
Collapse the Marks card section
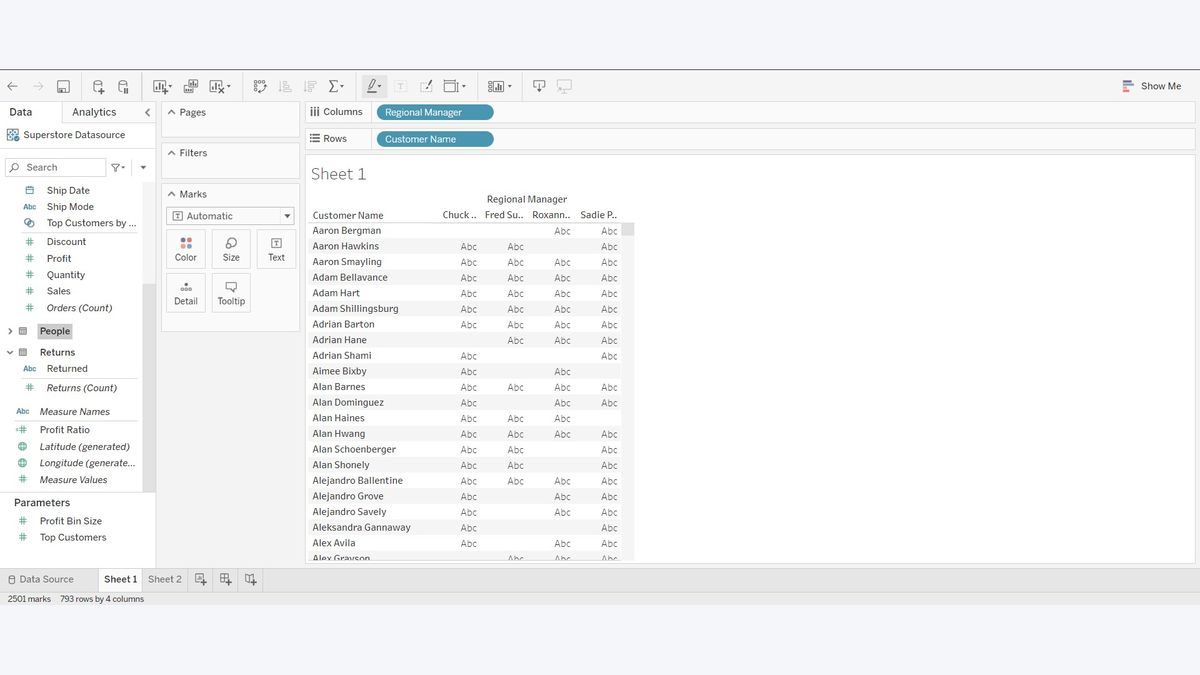pyautogui.click(x=171, y=193)
